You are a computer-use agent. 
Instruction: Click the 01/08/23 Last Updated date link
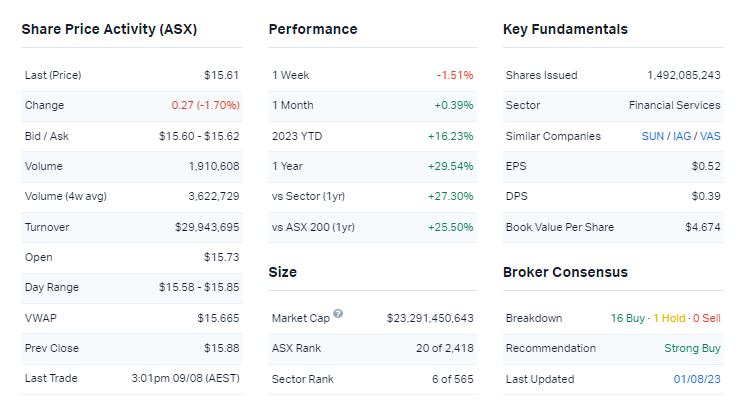(698, 379)
